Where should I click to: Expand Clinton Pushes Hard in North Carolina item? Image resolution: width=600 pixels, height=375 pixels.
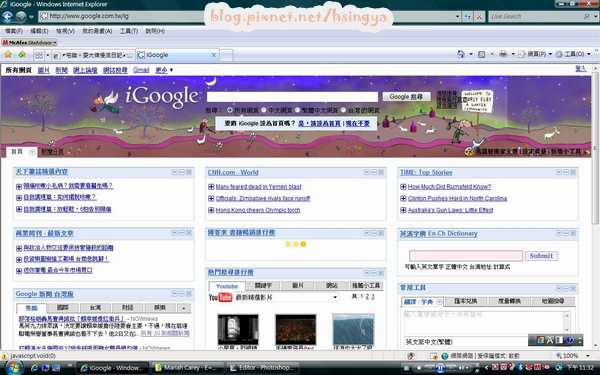[403, 199]
